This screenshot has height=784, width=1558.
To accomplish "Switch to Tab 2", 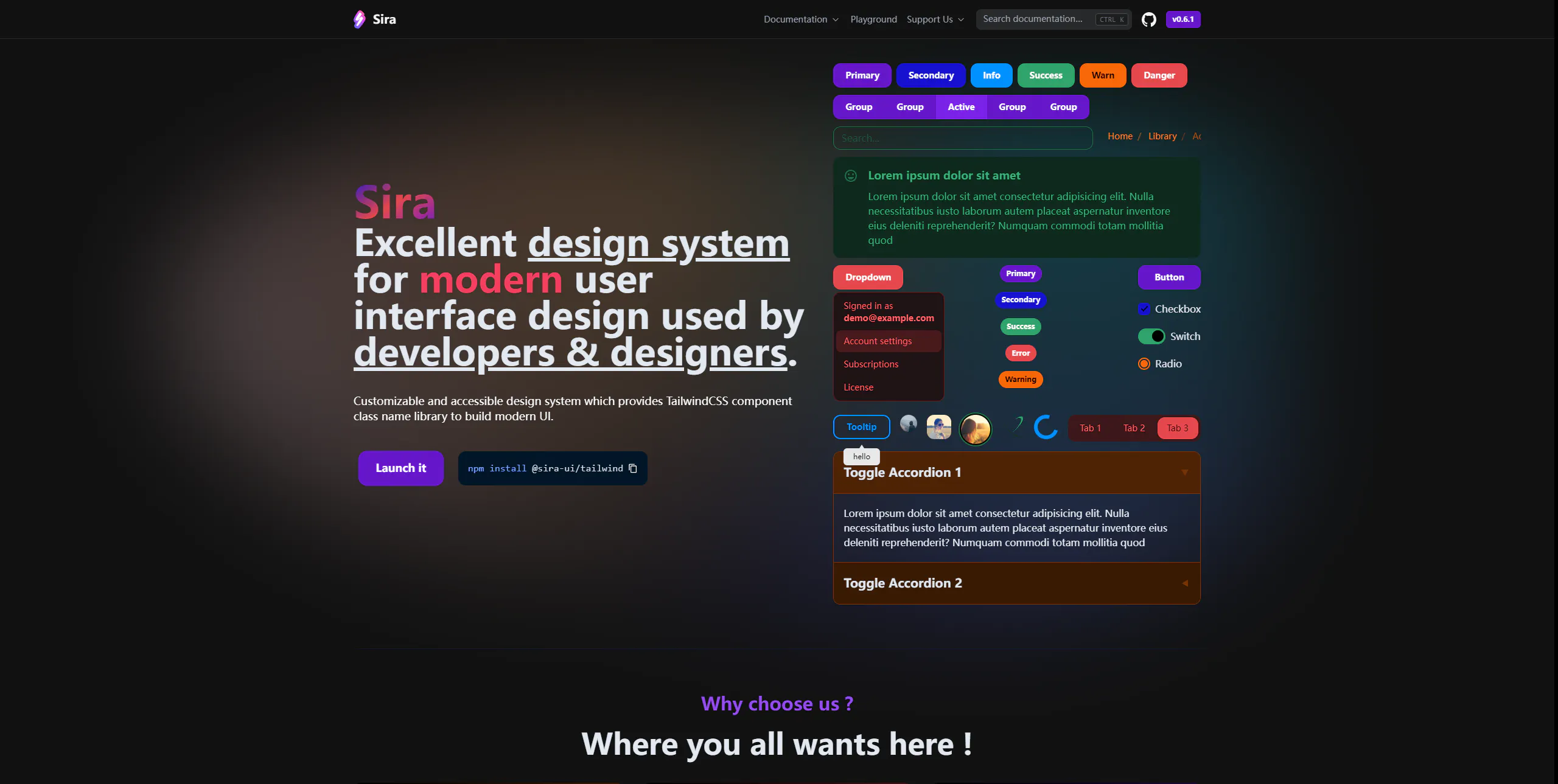I will click(x=1134, y=428).
